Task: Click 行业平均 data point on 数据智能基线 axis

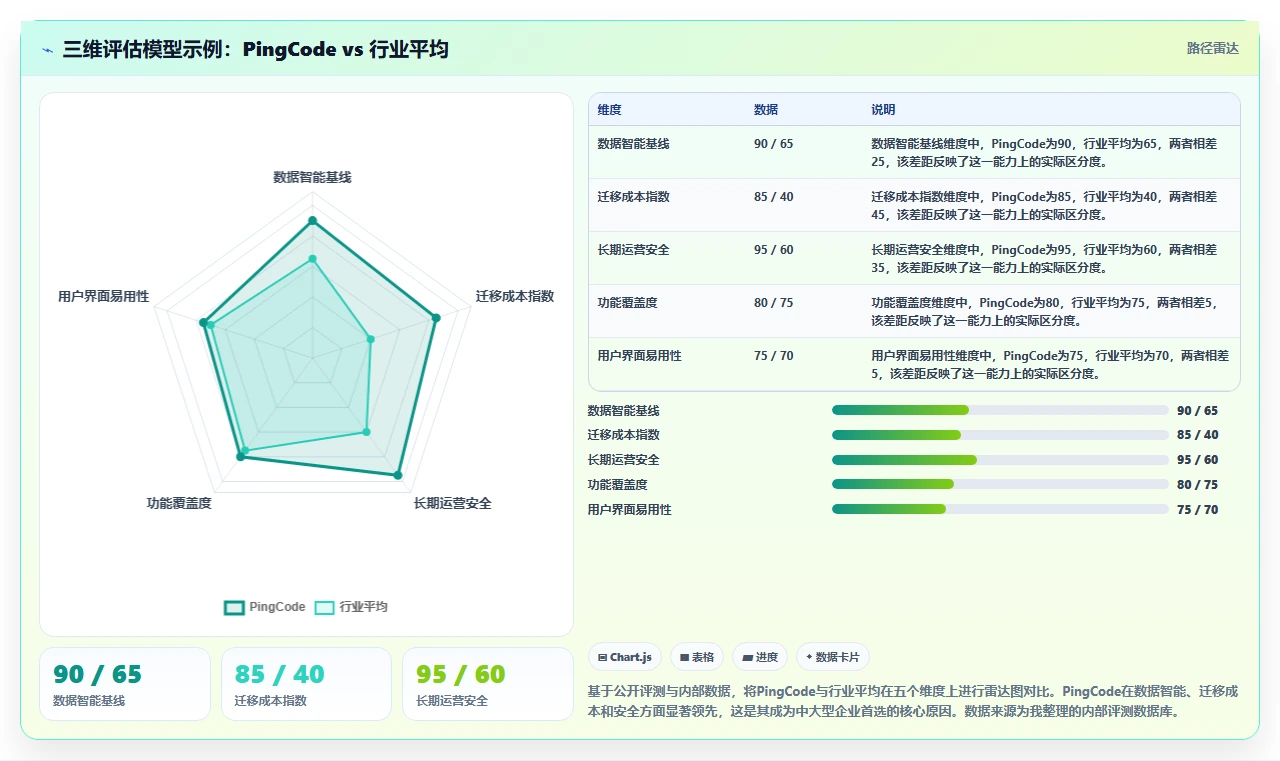Action: click(312, 258)
